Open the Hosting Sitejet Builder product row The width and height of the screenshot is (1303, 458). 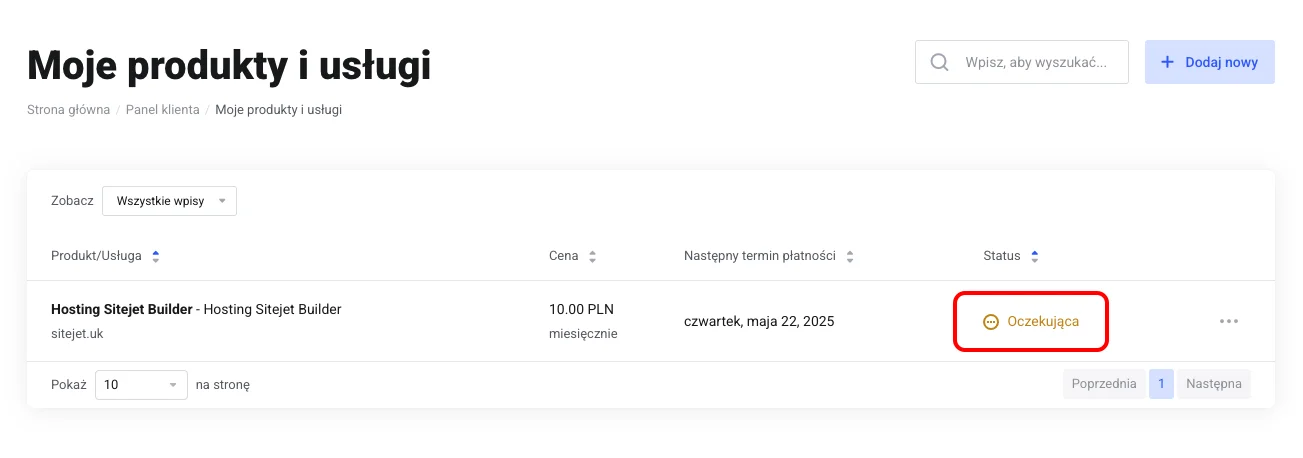tap(196, 310)
